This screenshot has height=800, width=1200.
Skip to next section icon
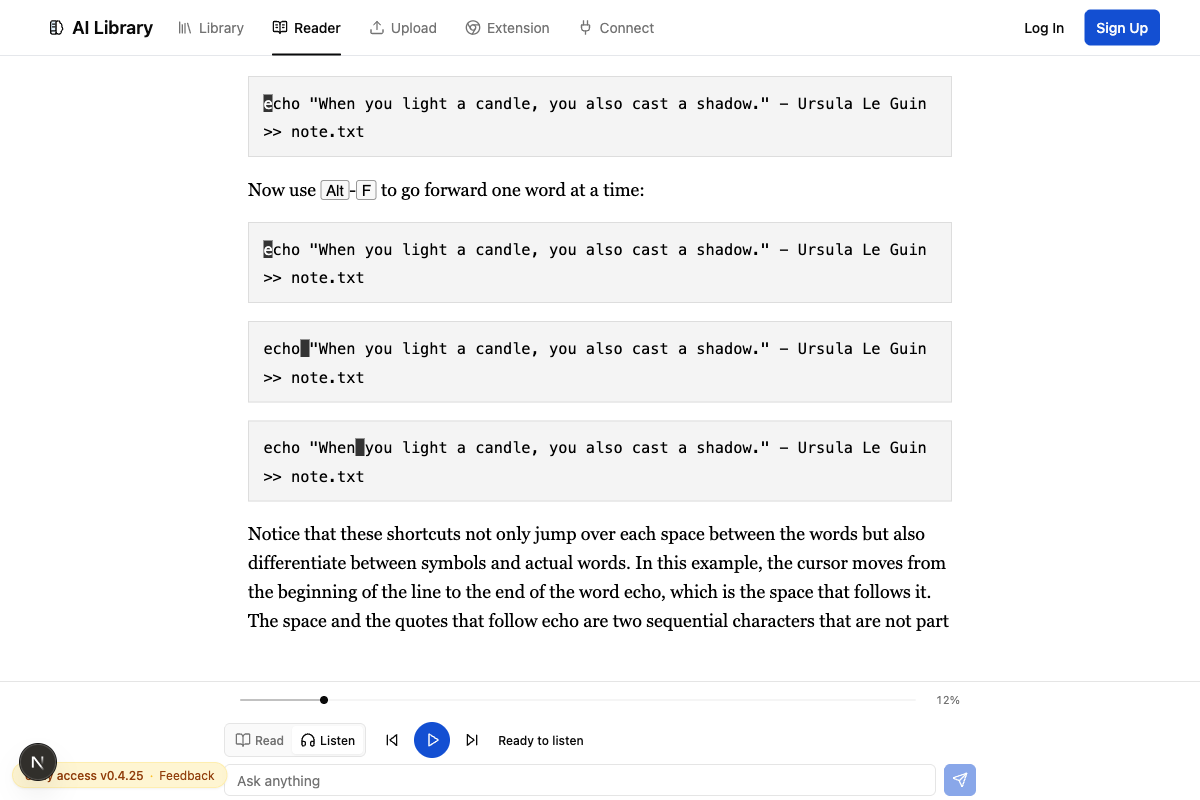(472, 740)
